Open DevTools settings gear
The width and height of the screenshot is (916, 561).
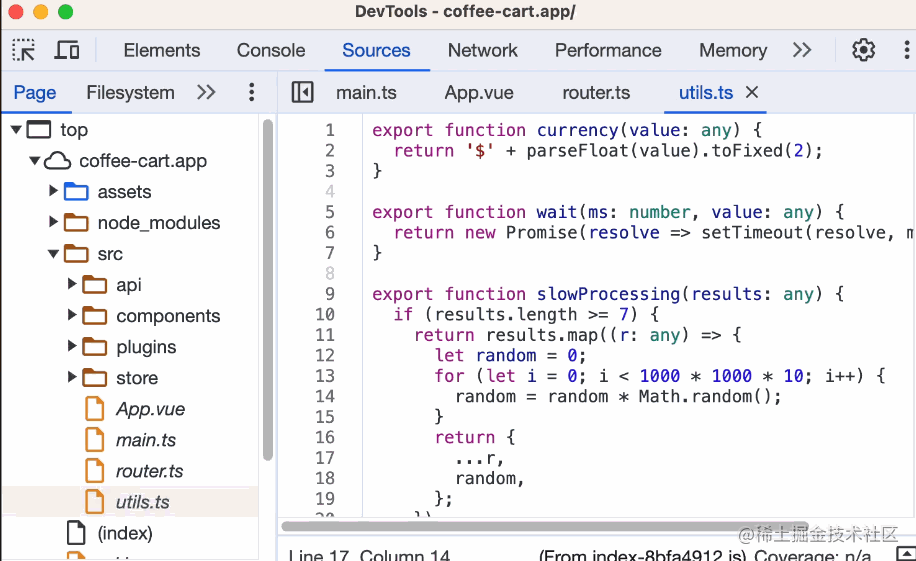[x=863, y=50]
